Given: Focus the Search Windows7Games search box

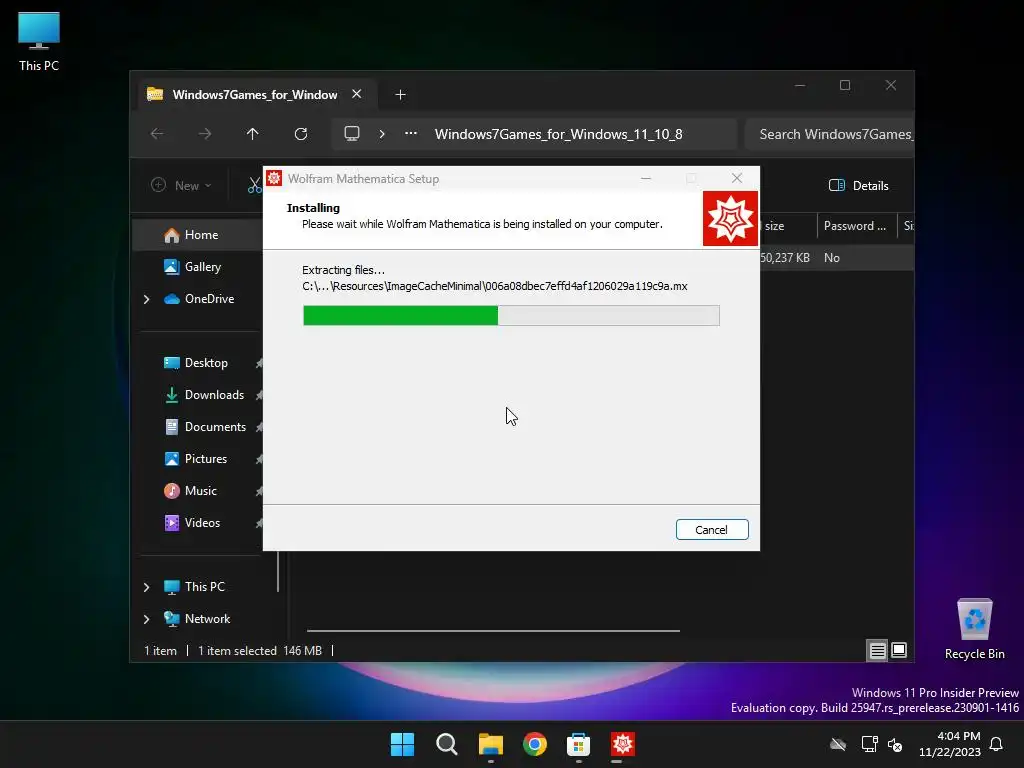Looking at the screenshot, I should pos(831,134).
